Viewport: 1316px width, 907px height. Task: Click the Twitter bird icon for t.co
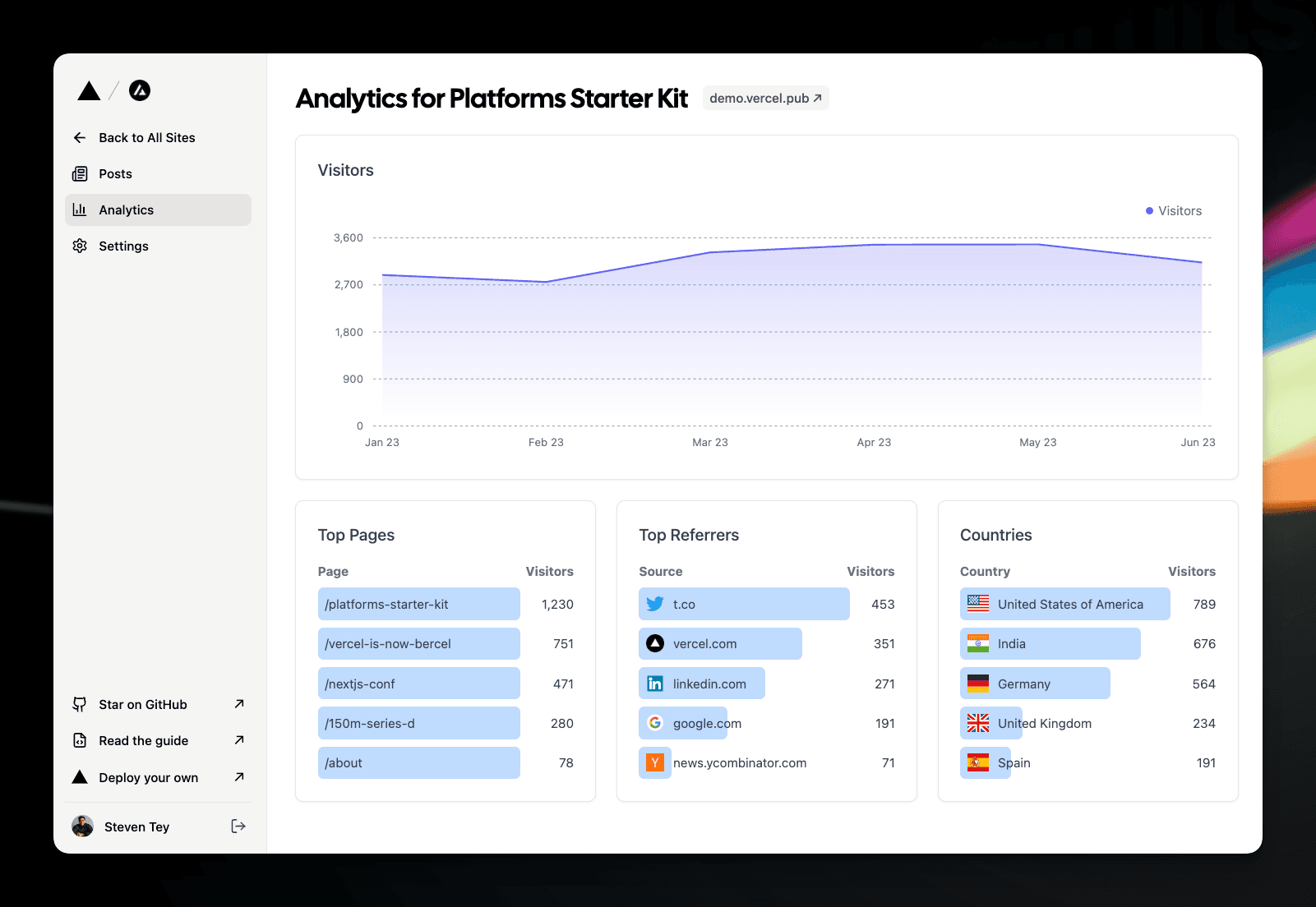click(x=655, y=604)
